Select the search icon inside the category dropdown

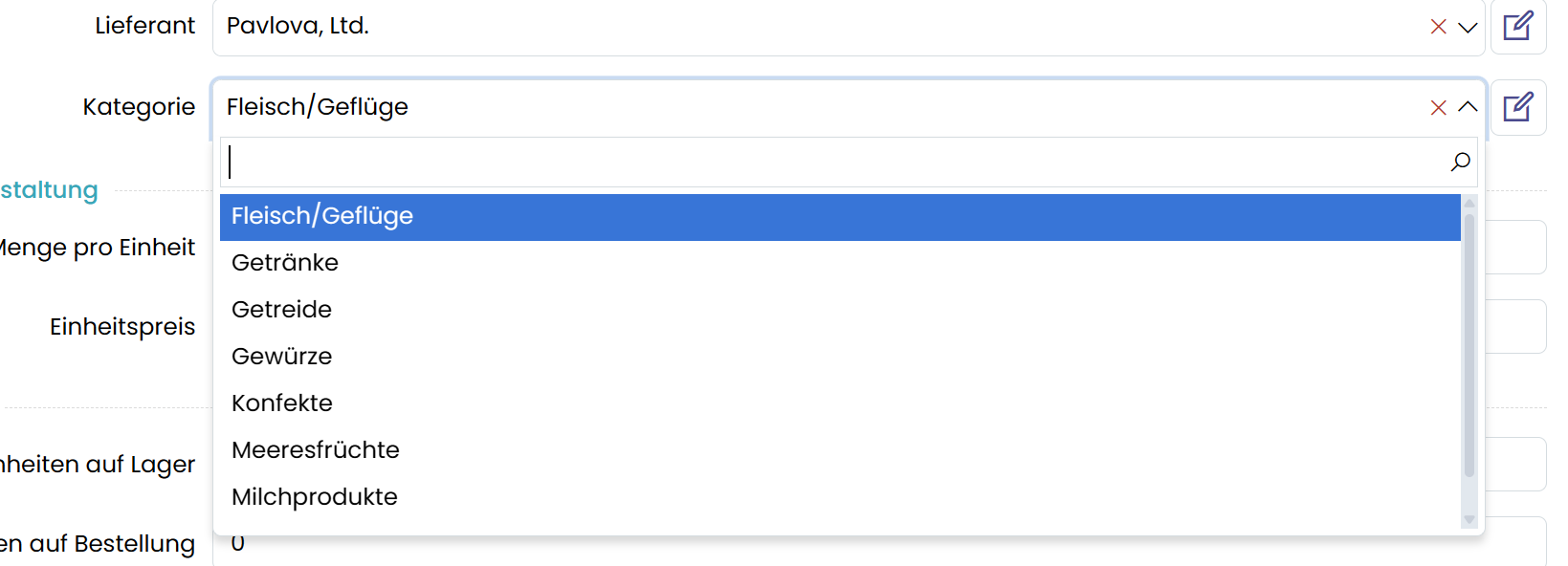(1458, 162)
